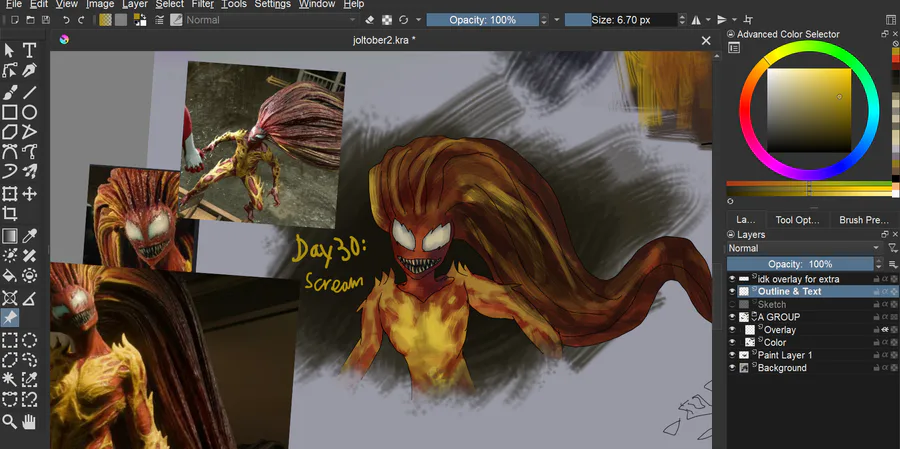Viewport: 900px width, 449px height.
Task: Select the Reference Images pin tool
Action: (10, 318)
